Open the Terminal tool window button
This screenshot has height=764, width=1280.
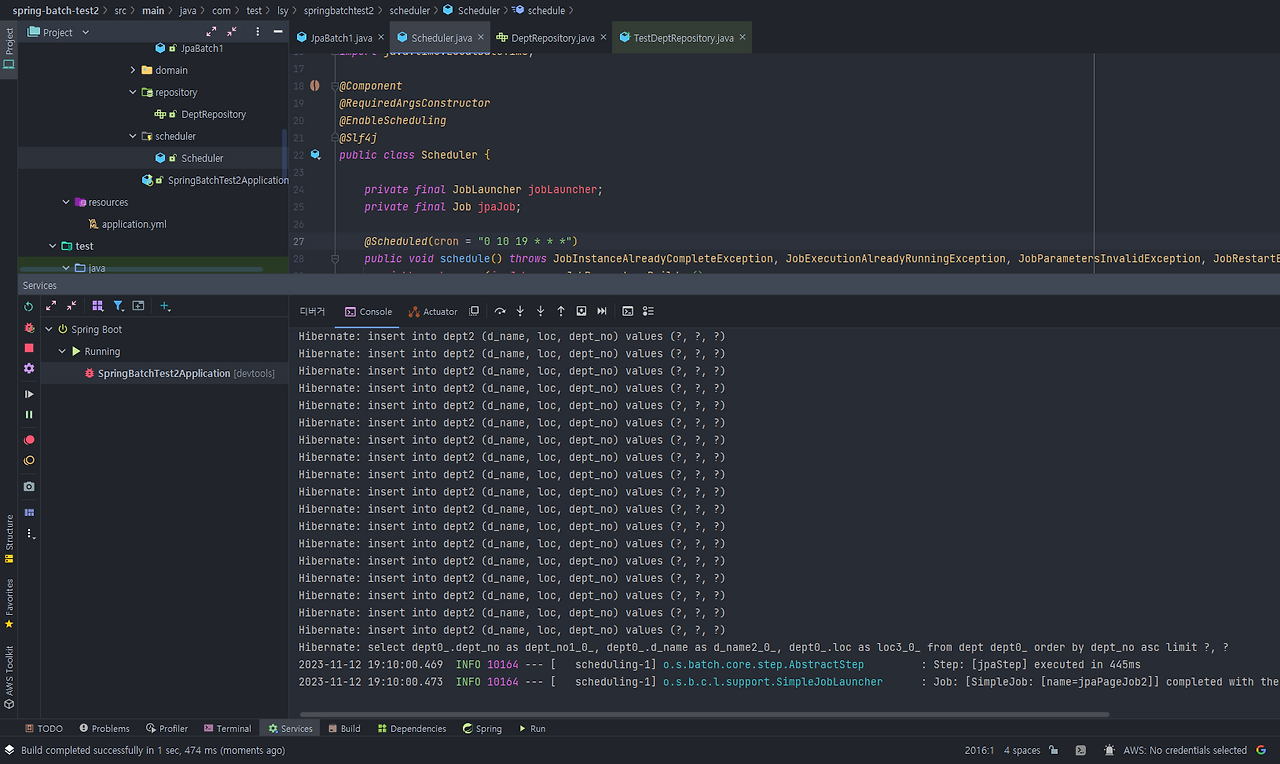(227, 728)
